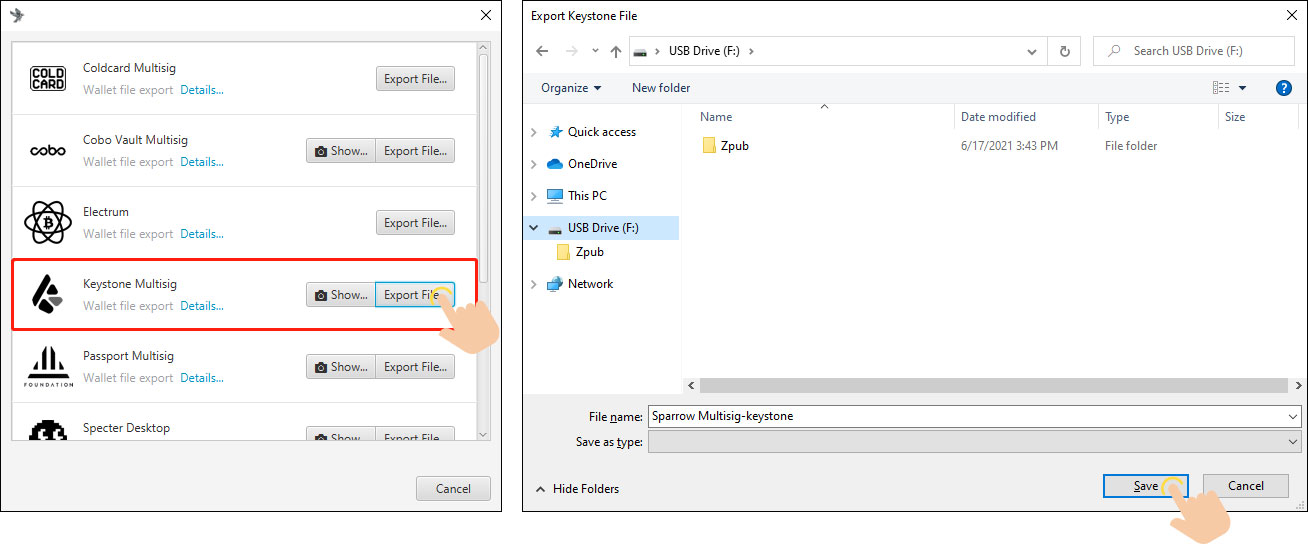The height and width of the screenshot is (544, 1308).
Task: Open the Organize menu
Action: click(x=571, y=88)
